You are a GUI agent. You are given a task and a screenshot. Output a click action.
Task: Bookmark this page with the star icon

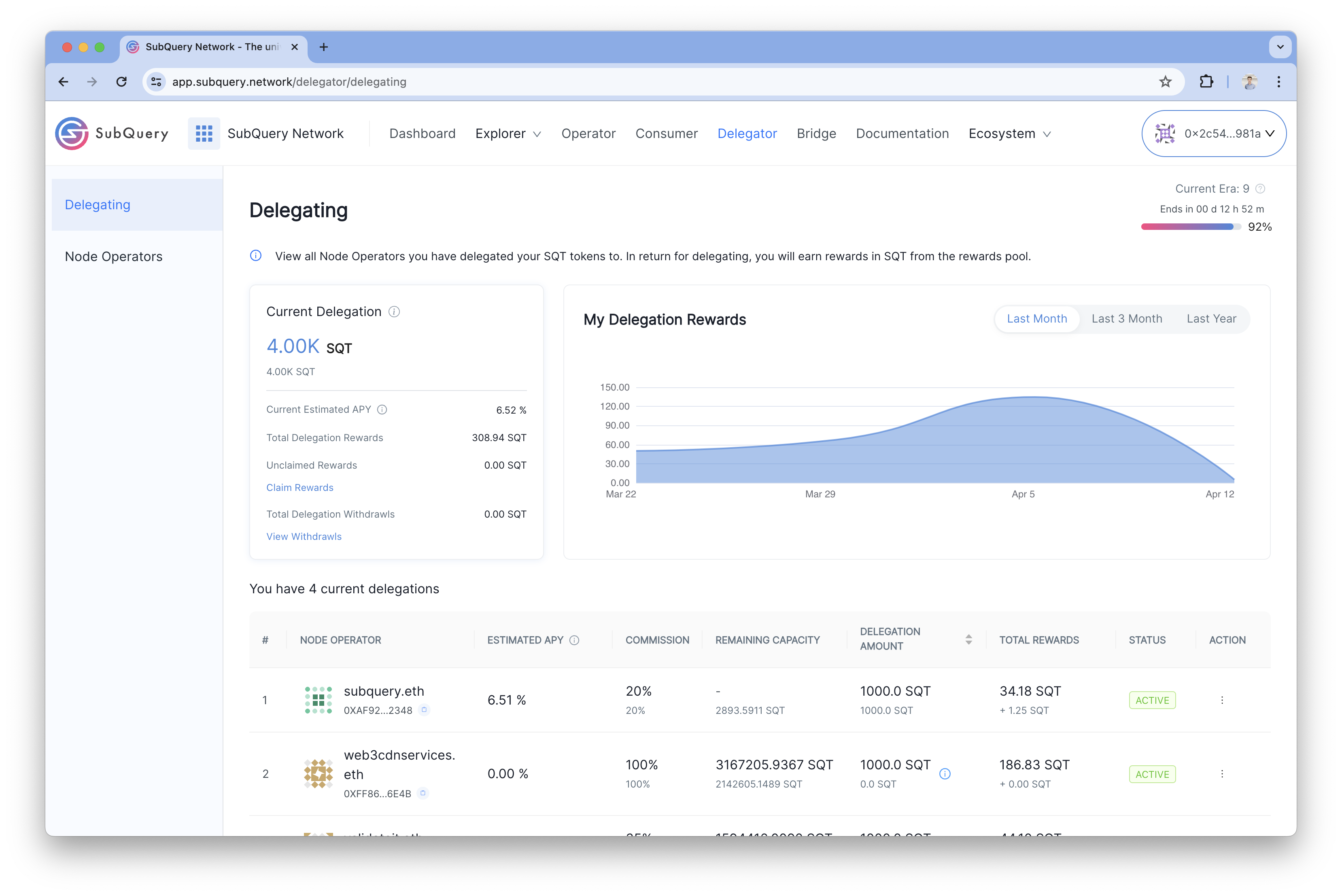click(1166, 82)
